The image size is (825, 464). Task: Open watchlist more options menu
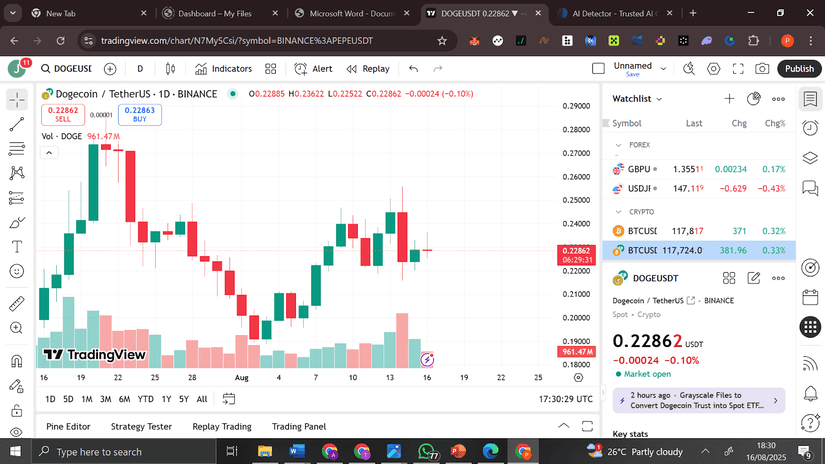click(x=778, y=99)
